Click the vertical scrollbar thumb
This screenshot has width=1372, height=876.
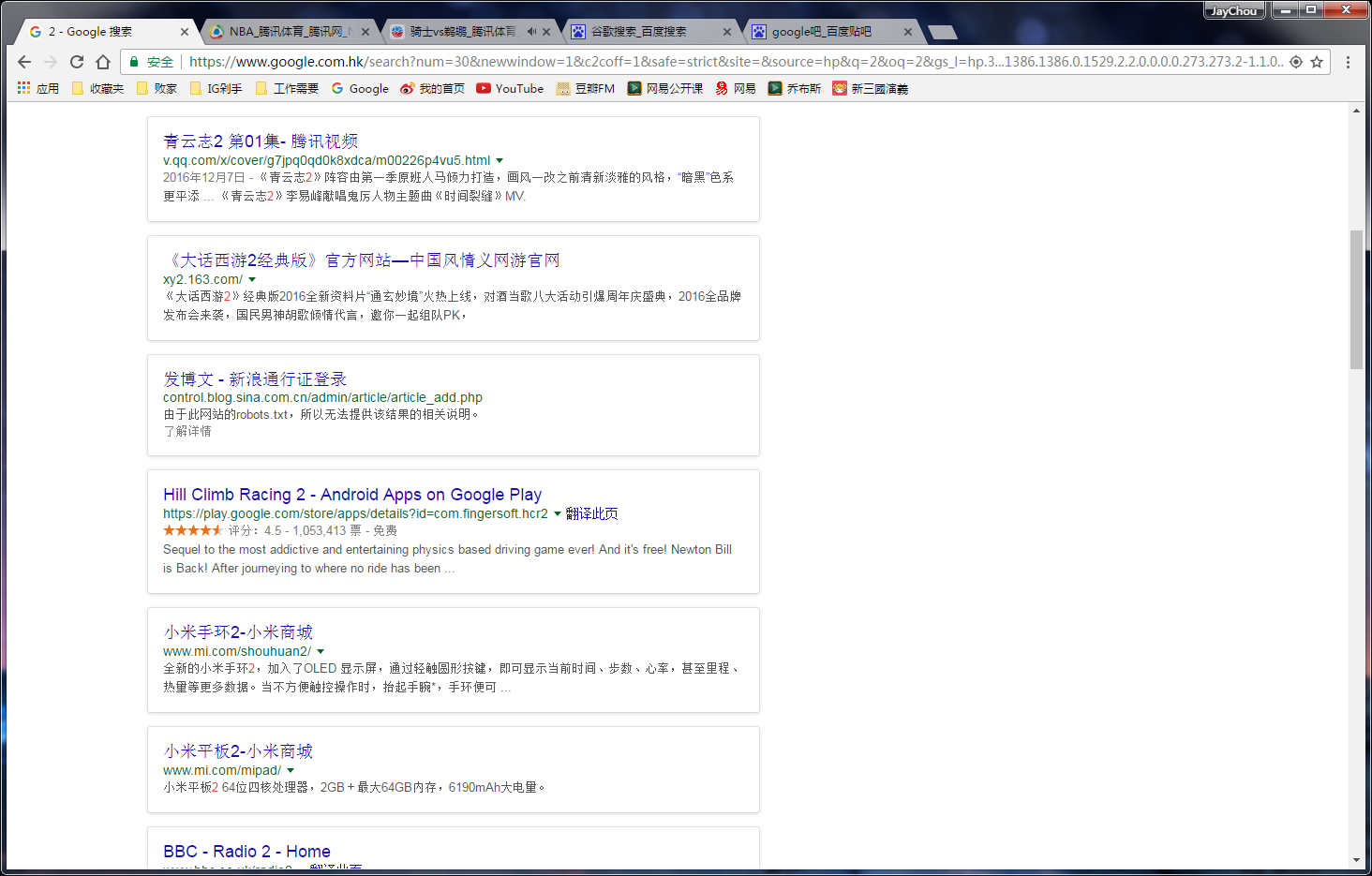(x=1356, y=300)
